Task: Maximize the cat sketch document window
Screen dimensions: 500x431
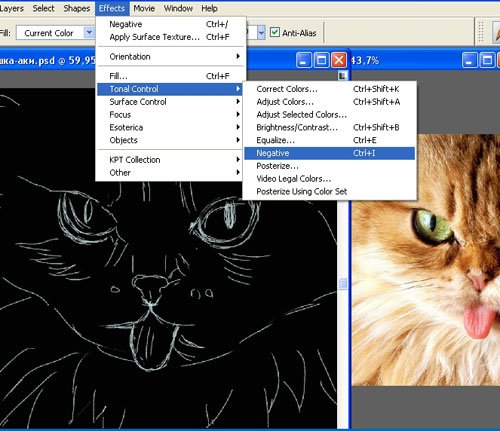Action: [x=321, y=60]
